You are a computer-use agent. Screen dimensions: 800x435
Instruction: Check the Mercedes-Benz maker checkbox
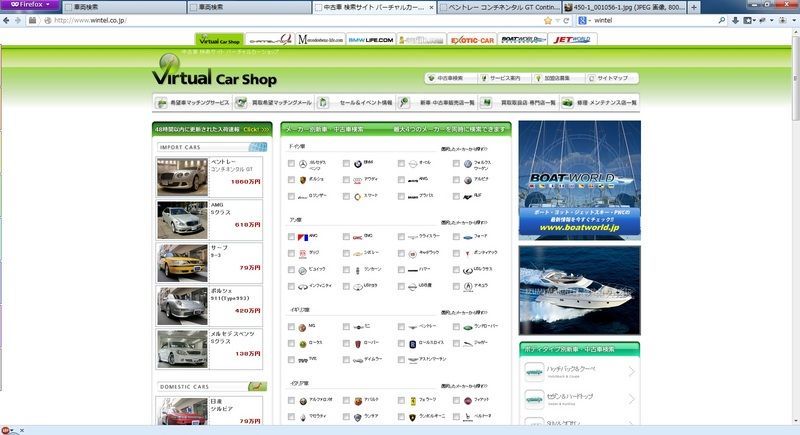coord(291,163)
